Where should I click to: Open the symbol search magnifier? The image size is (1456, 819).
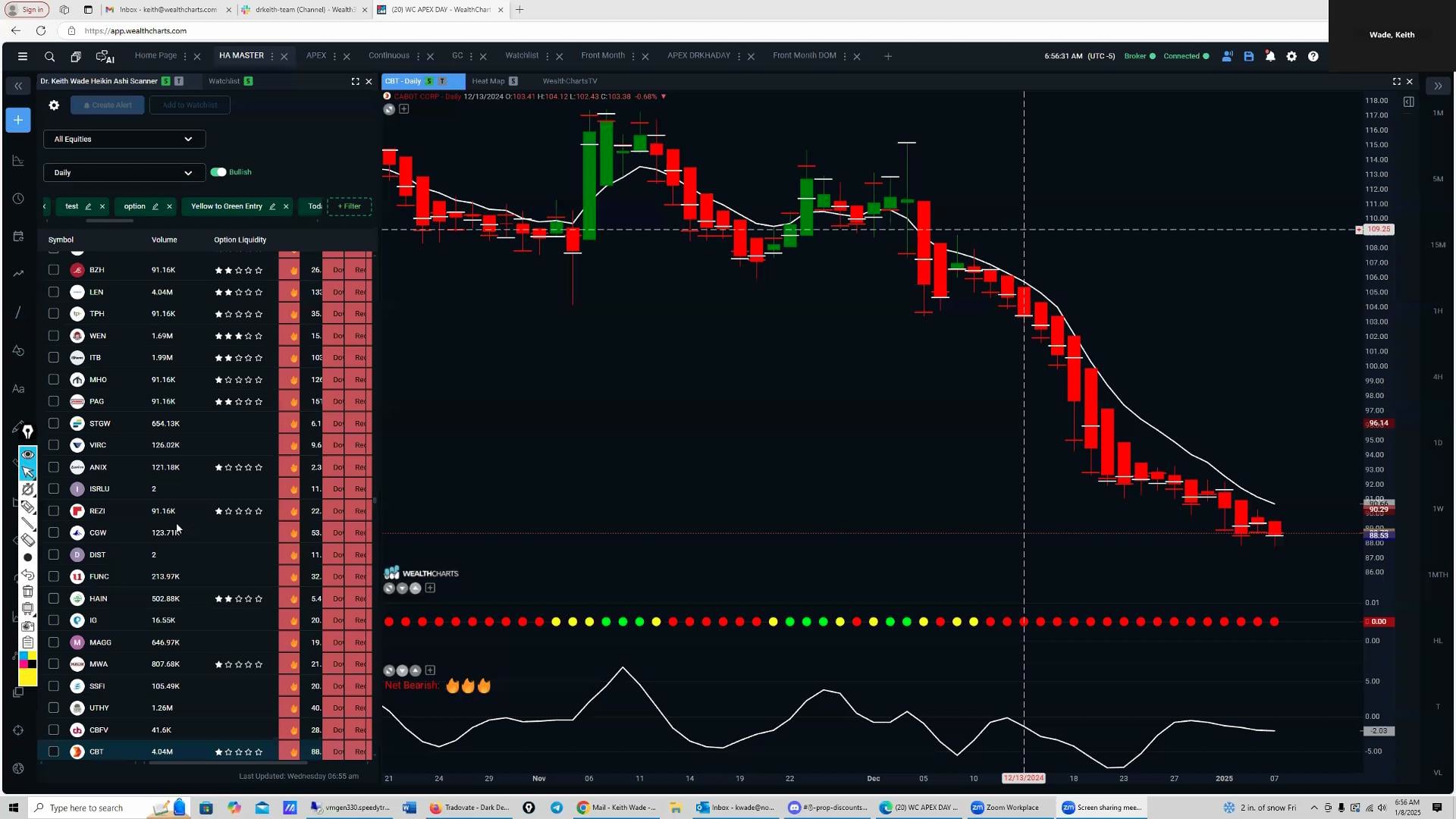(49, 56)
